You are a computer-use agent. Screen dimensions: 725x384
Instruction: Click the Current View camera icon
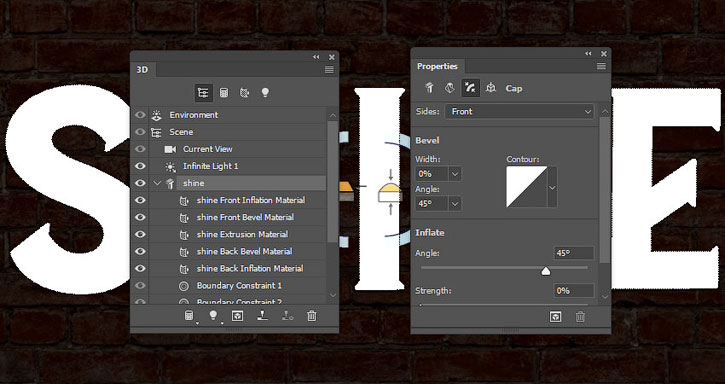point(170,149)
